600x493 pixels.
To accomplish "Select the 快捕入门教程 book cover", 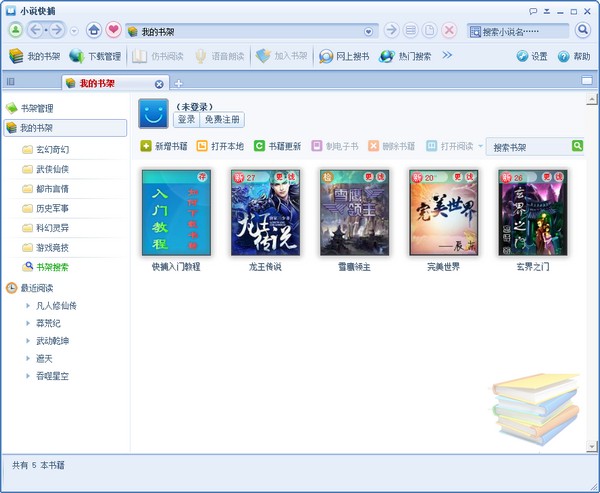I will [x=176, y=213].
